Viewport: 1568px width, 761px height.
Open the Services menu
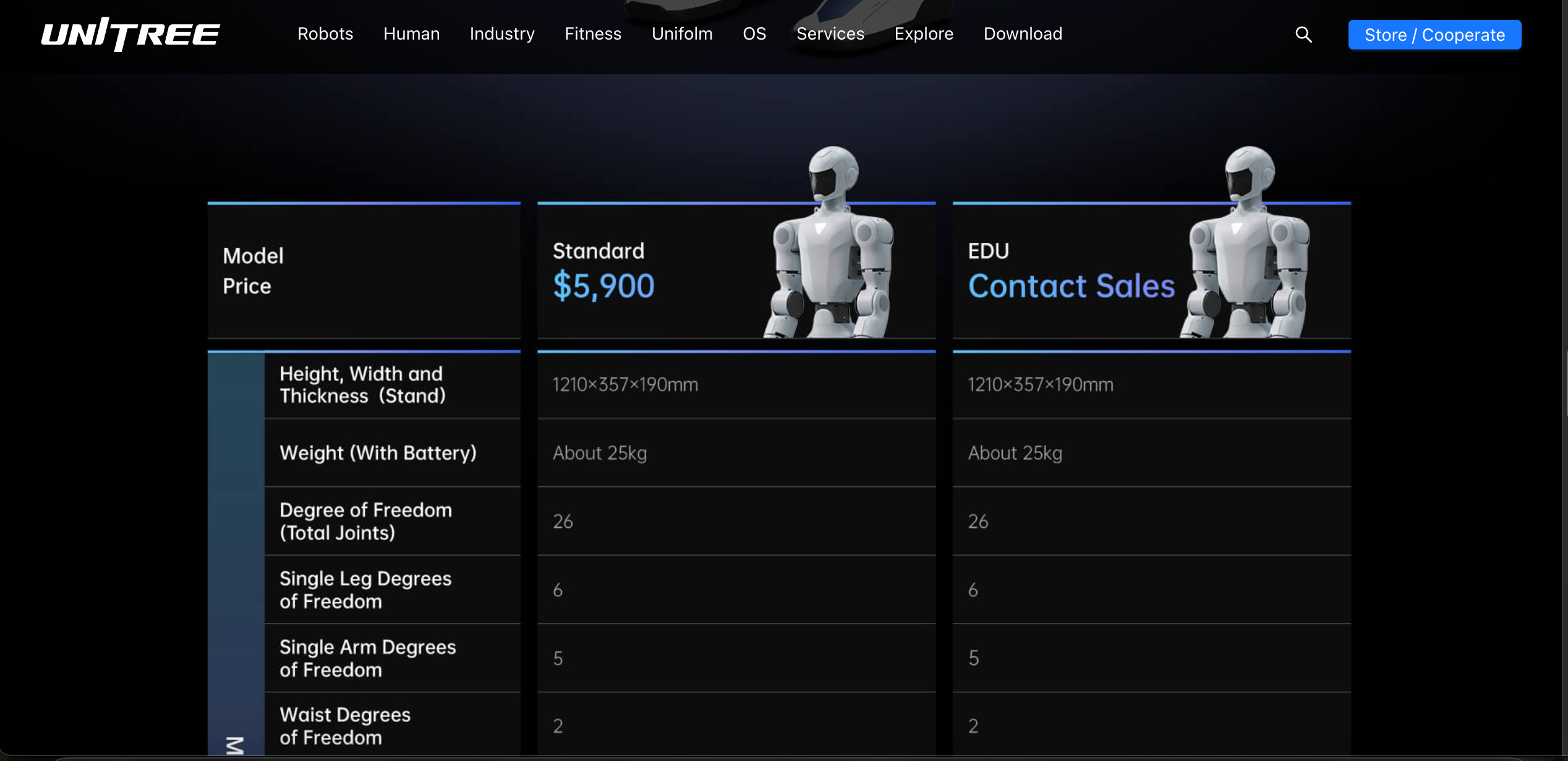[830, 34]
